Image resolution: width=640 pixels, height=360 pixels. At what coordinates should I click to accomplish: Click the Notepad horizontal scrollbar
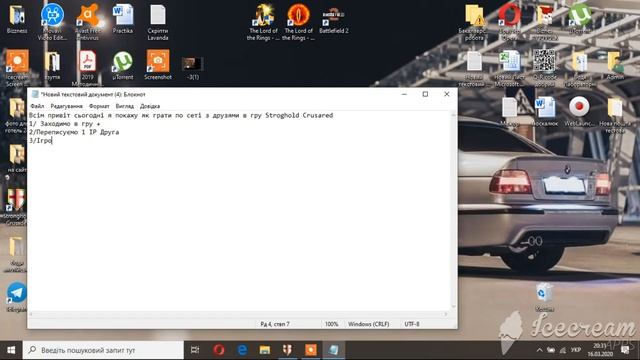239,314
